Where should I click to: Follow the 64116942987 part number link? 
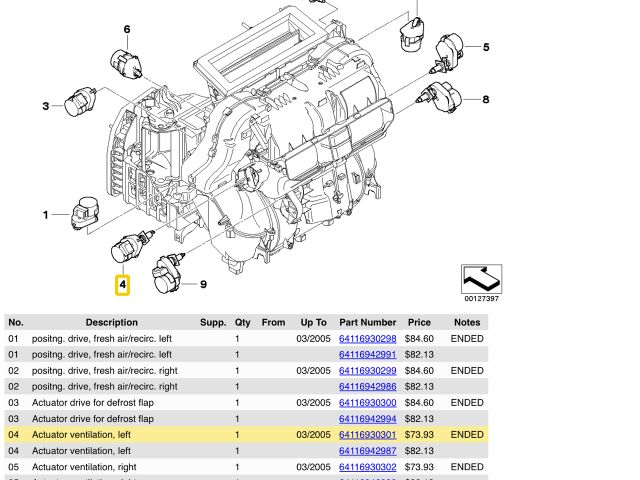pyautogui.click(x=367, y=451)
